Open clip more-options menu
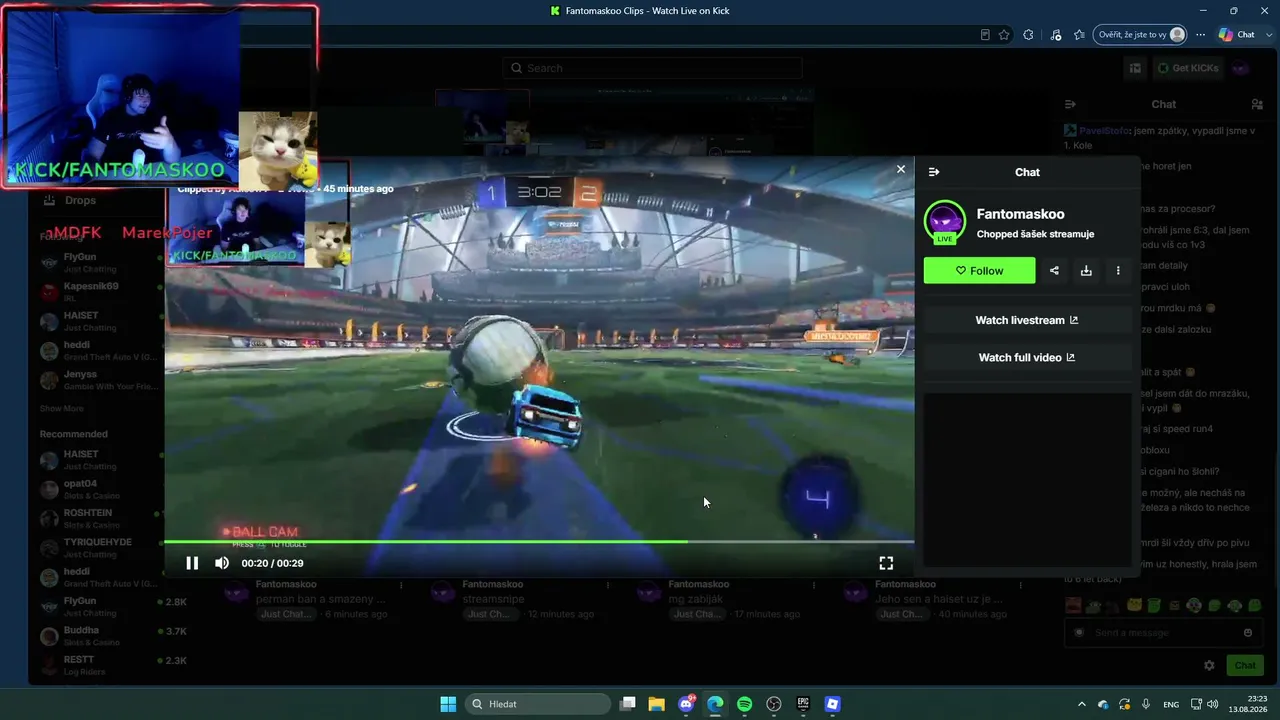The height and width of the screenshot is (720, 1280). 1118,270
